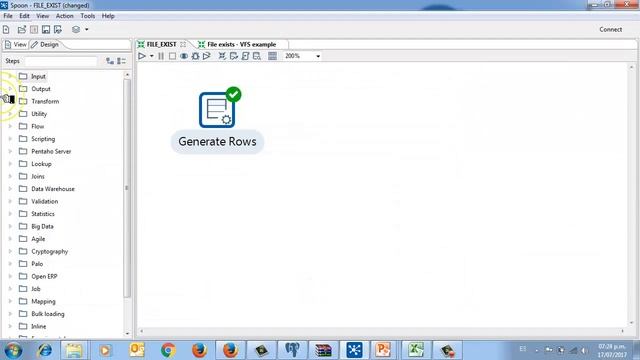Select the Data Warehouse category
Viewport: 640px width, 360px height.
click(x=53, y=189)
